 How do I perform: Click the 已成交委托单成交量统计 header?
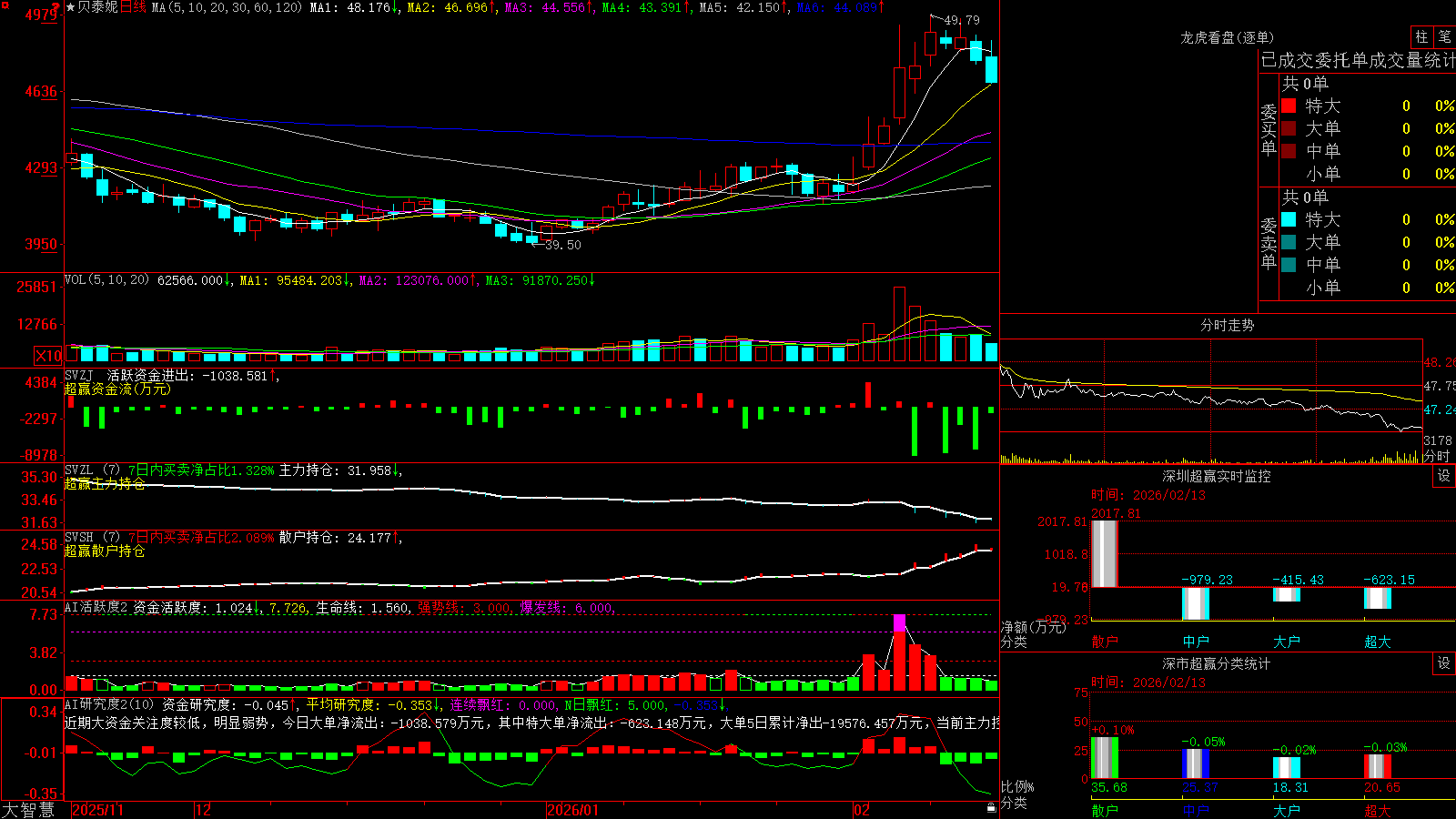click(x=1358, y=60)
